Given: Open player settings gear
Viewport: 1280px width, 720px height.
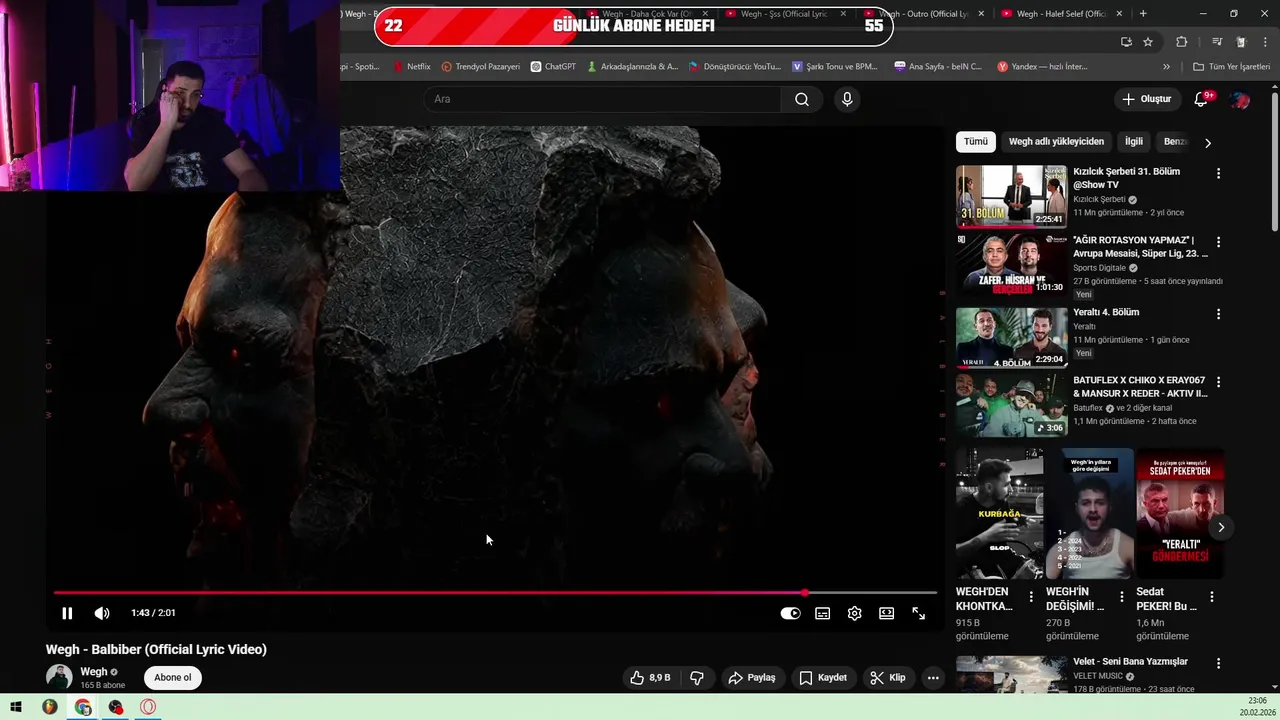Looking at the screenshot, I should pos(854,613).
